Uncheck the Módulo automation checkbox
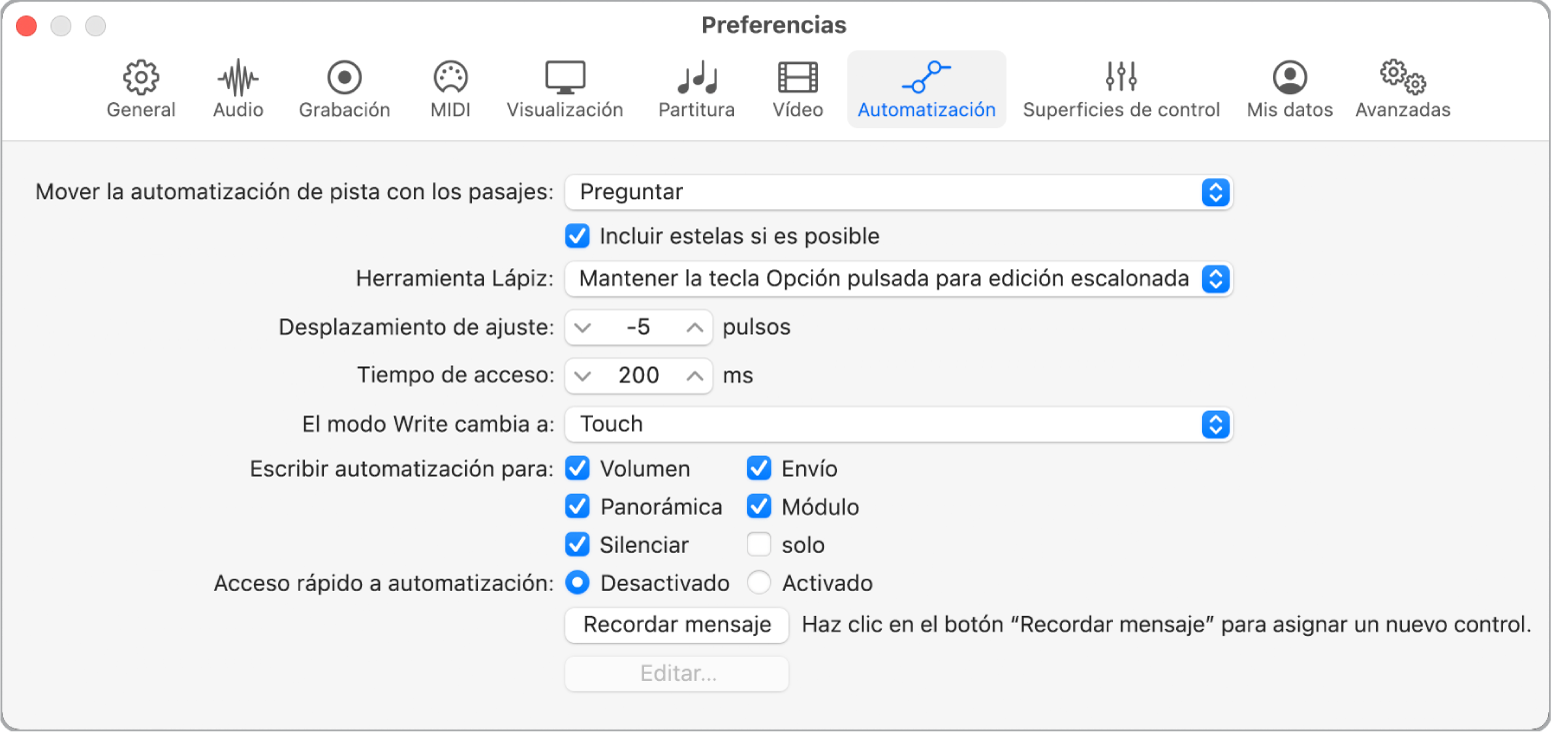 (x=759, y=507)
